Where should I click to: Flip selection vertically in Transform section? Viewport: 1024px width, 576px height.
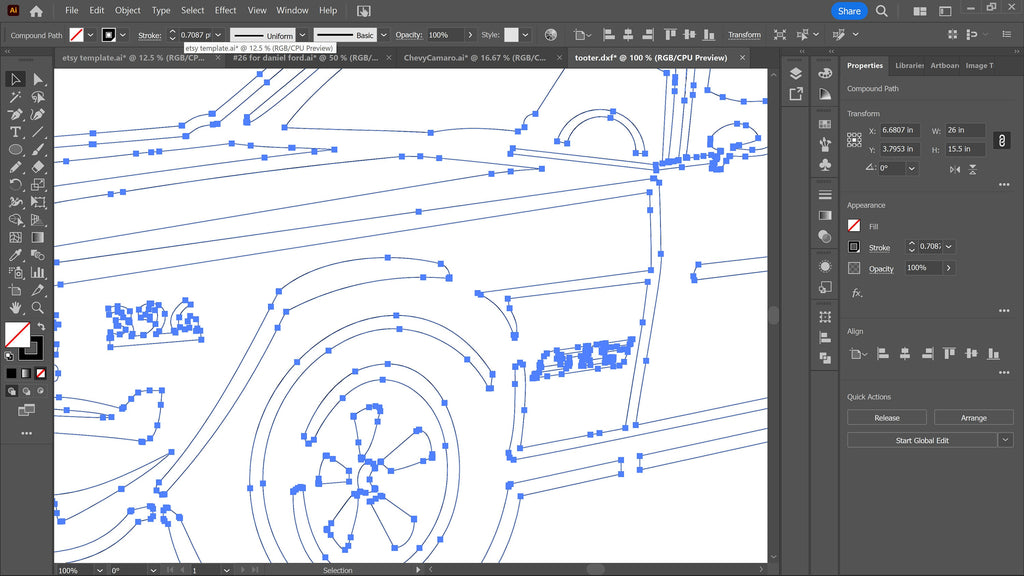click(x=972, y=169)
